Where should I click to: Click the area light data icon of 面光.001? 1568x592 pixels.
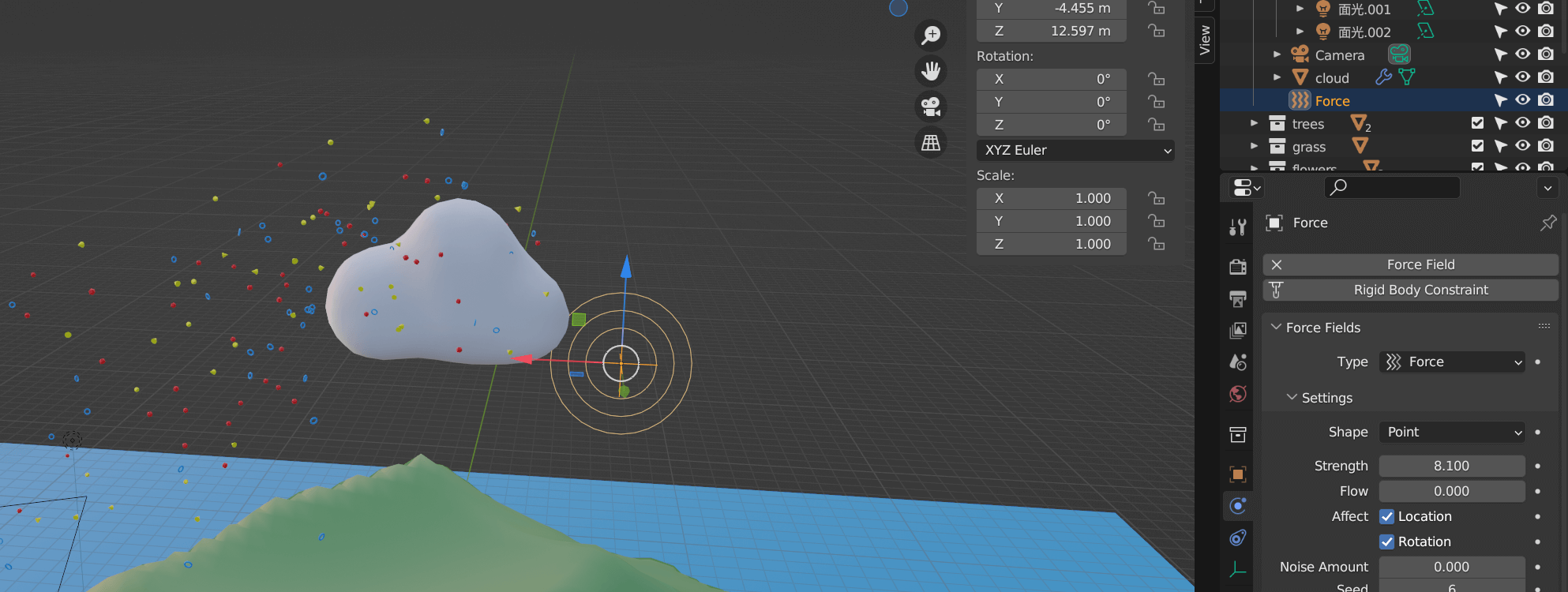(1425, 8)
